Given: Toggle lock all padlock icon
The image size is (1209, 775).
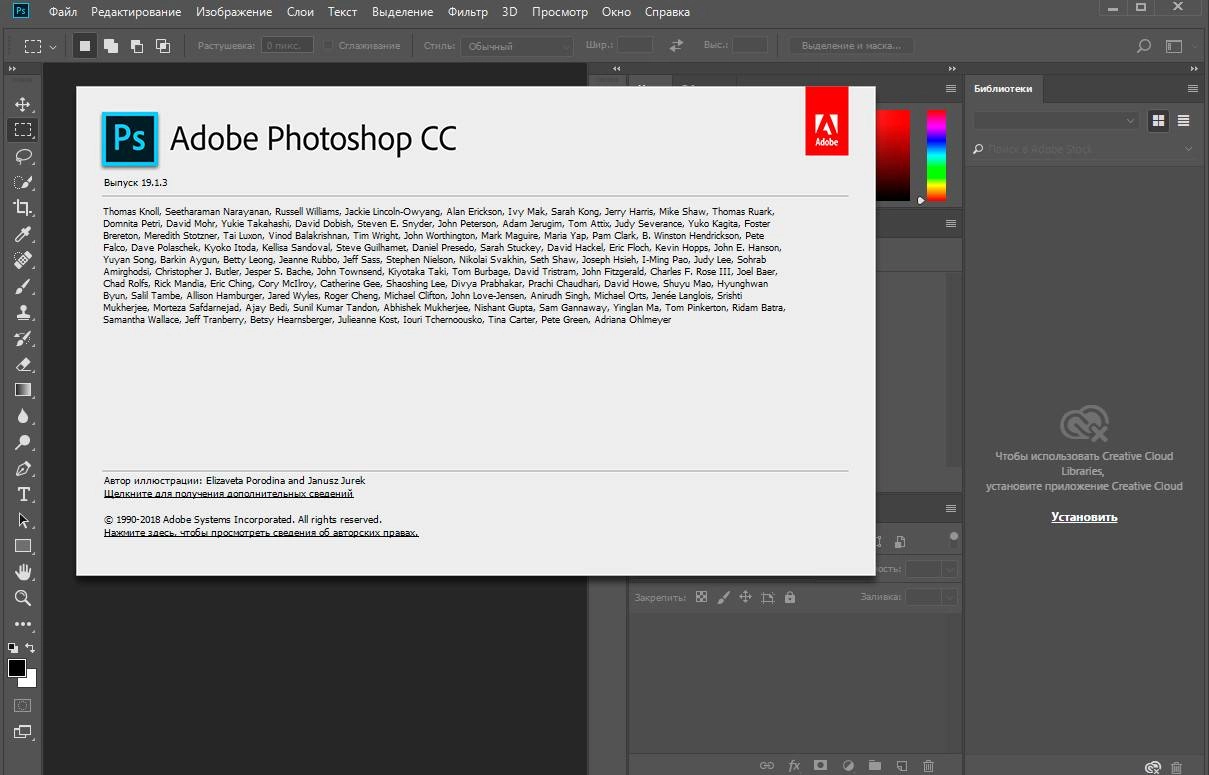Looking at the screenshot, I should pyautogui.click(x=790, y=597).
